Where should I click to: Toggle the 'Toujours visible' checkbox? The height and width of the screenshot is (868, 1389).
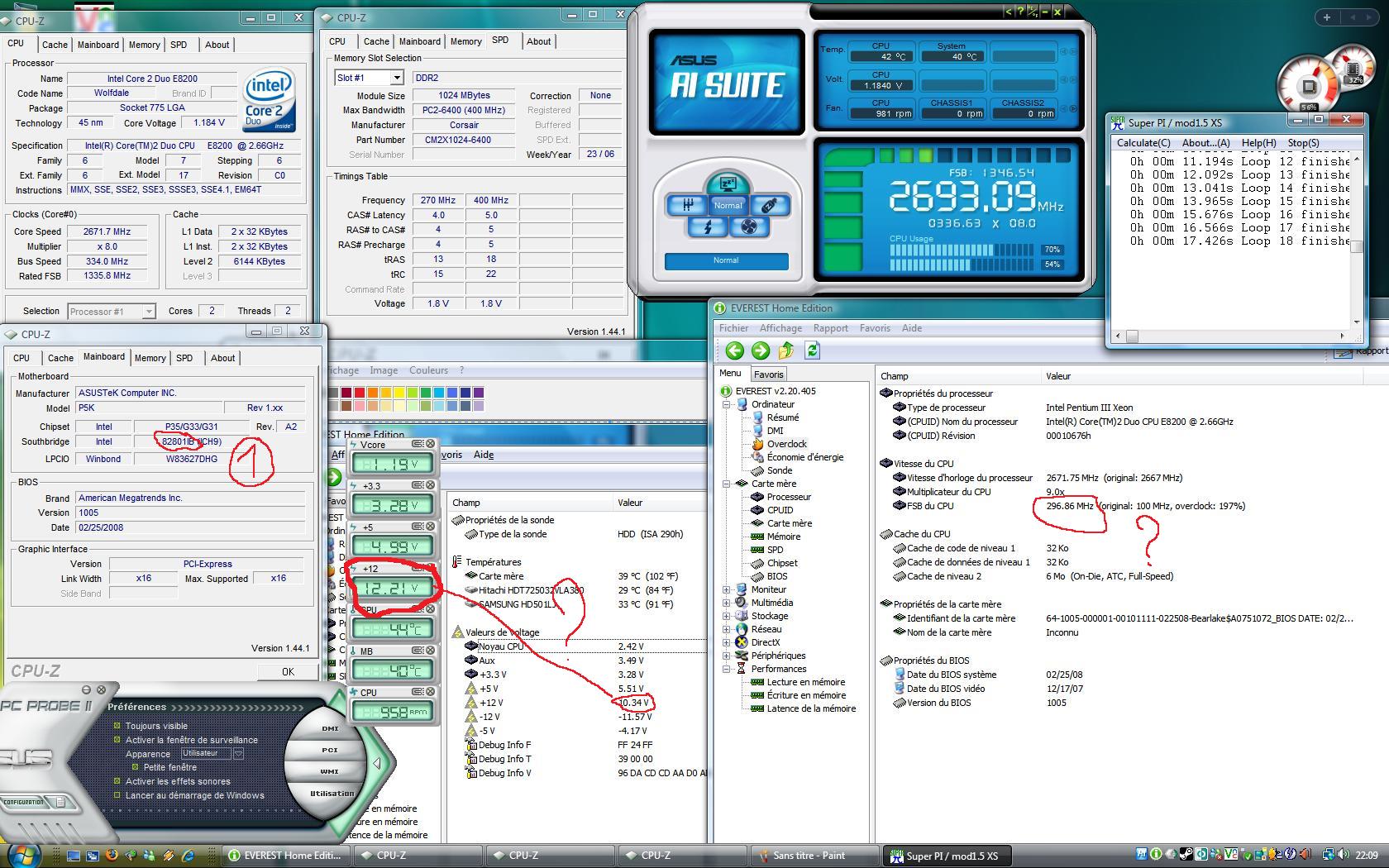[117, 726]
